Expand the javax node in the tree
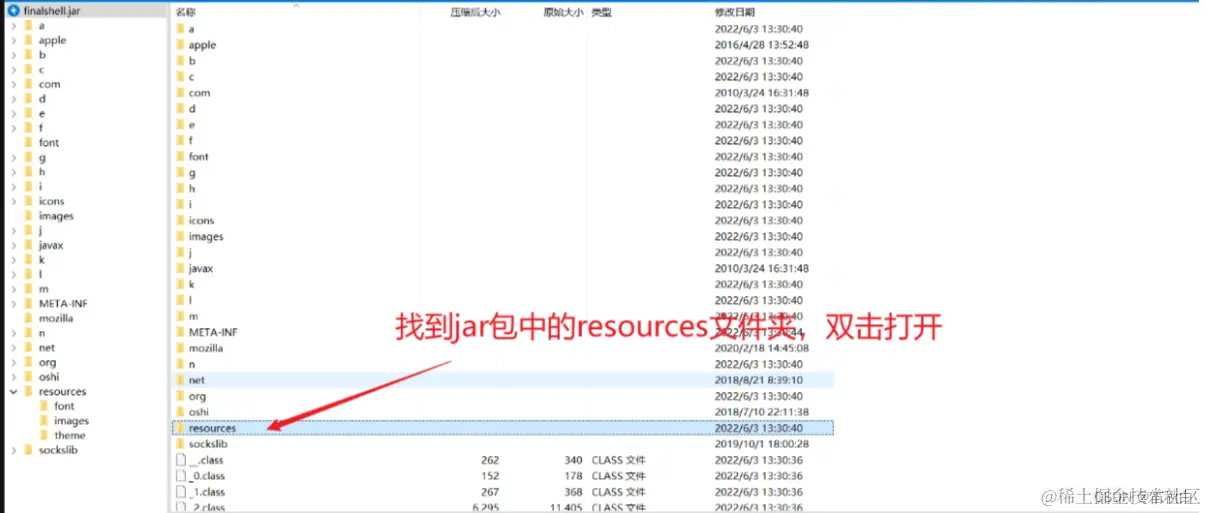 click(x=13, y=245)
